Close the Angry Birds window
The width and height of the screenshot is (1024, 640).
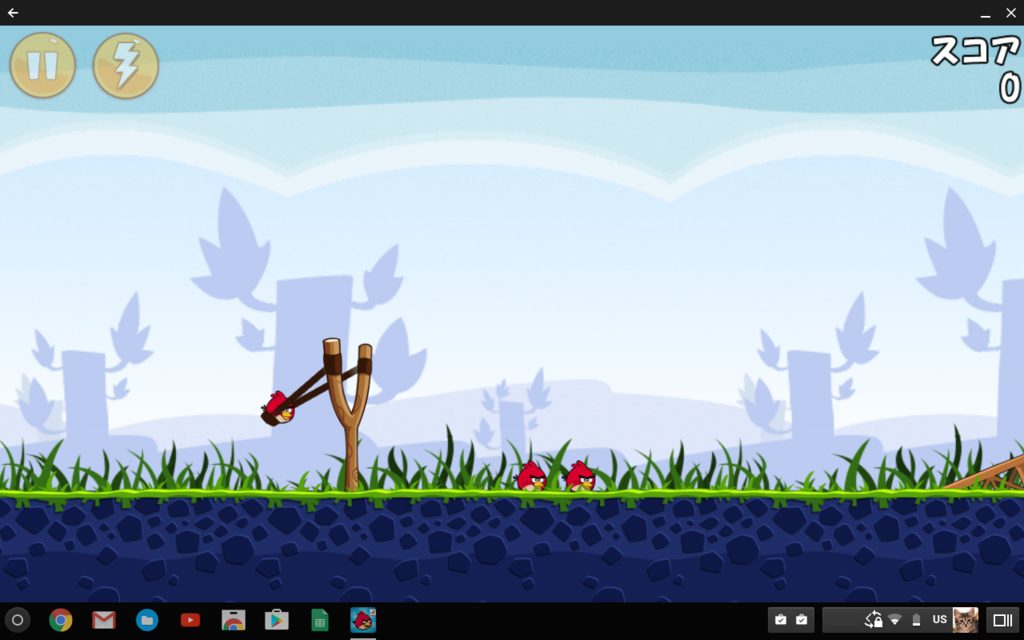click(x=1010, y=13)
